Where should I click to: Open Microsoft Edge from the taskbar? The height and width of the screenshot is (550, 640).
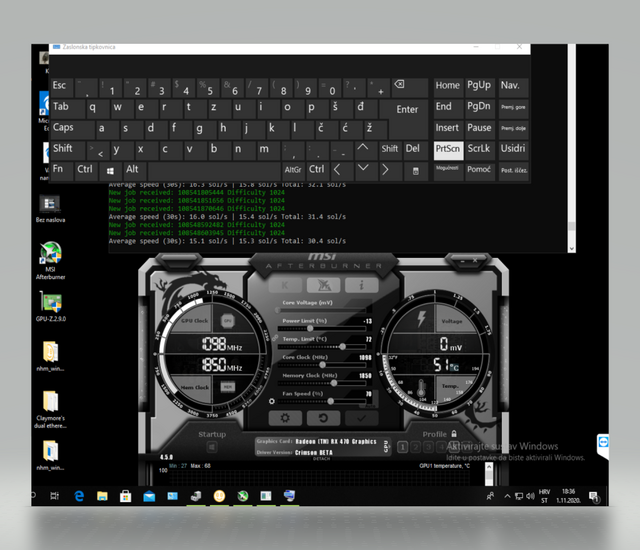point(79,496)
